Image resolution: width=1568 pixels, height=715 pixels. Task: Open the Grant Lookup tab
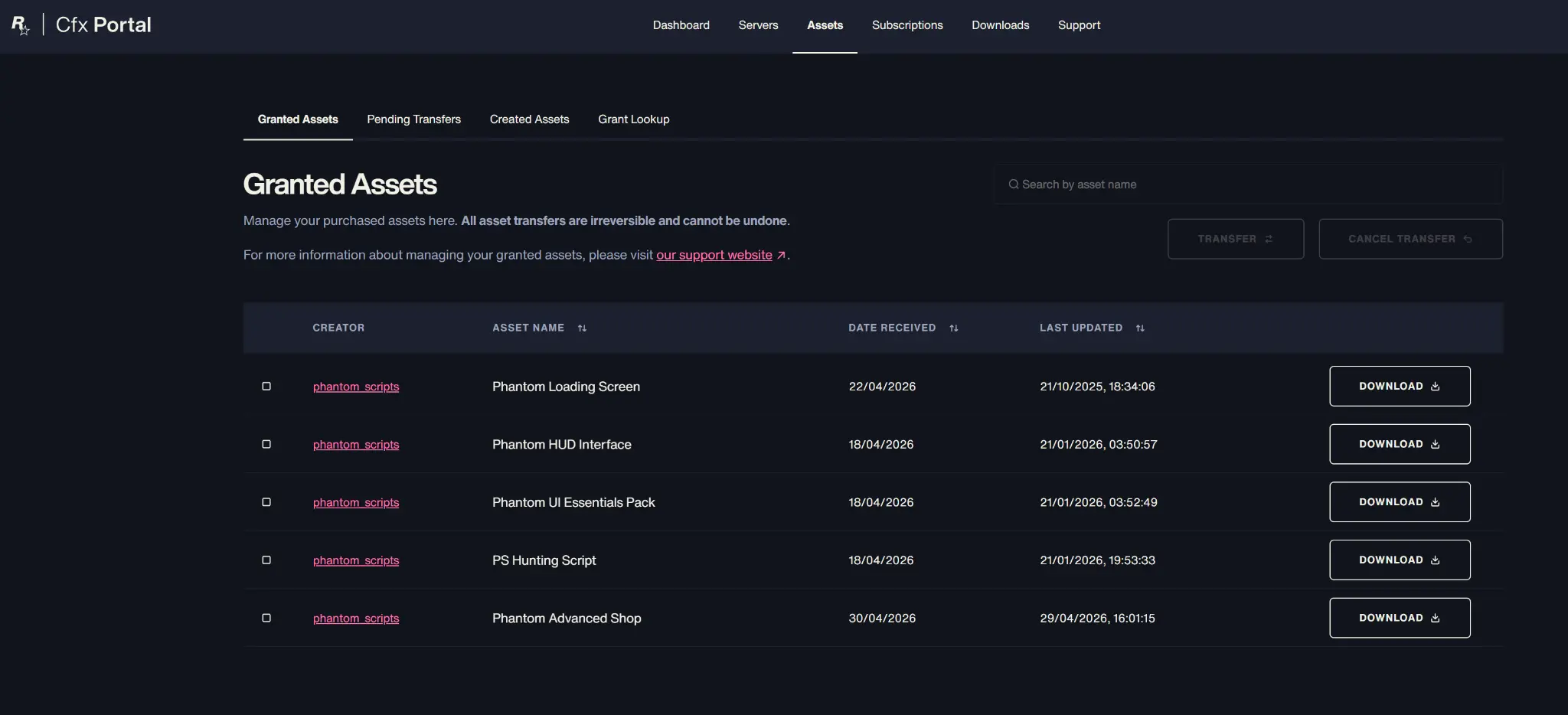634,119
